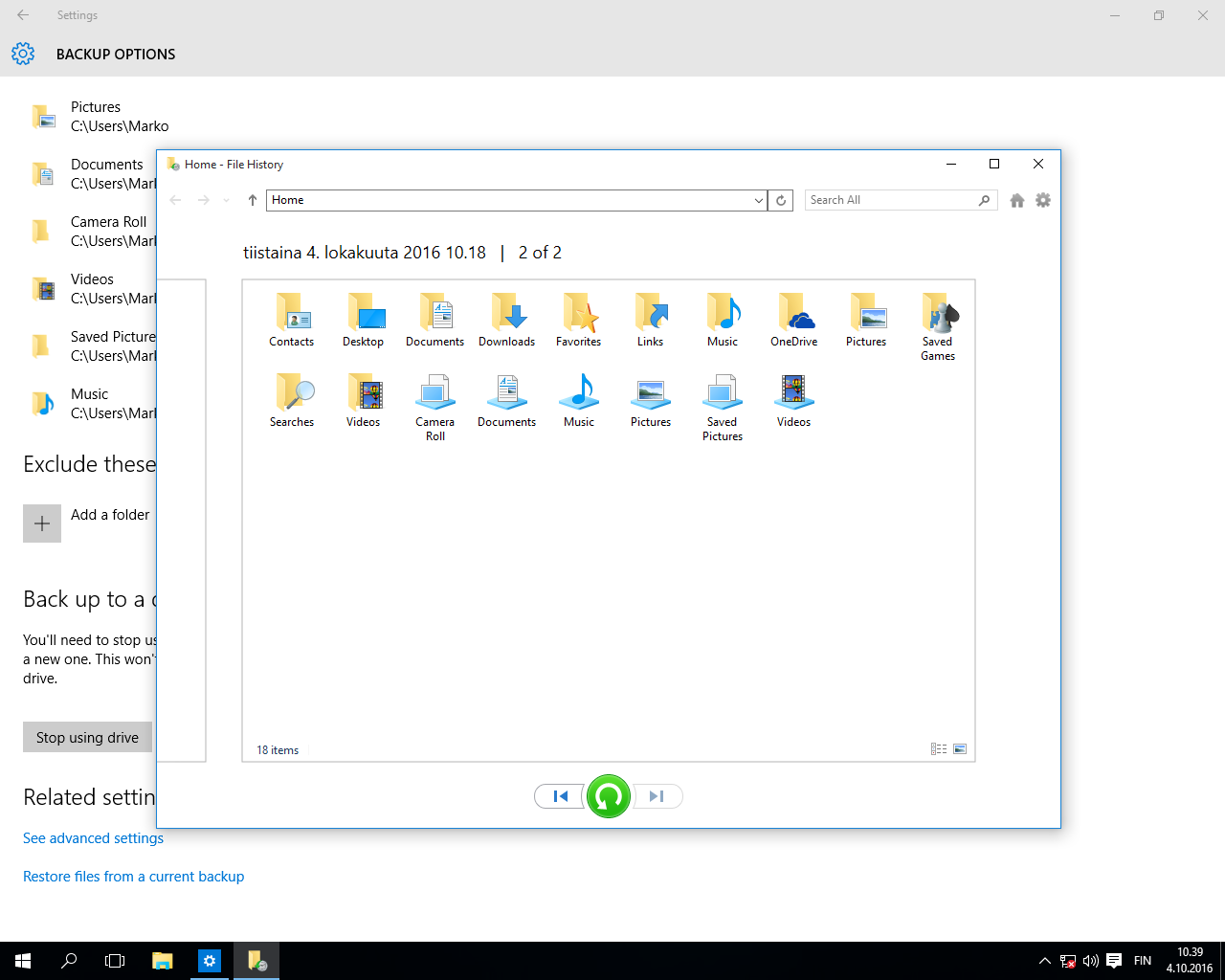Open Restore files from a current backup link

click(134, 877)
